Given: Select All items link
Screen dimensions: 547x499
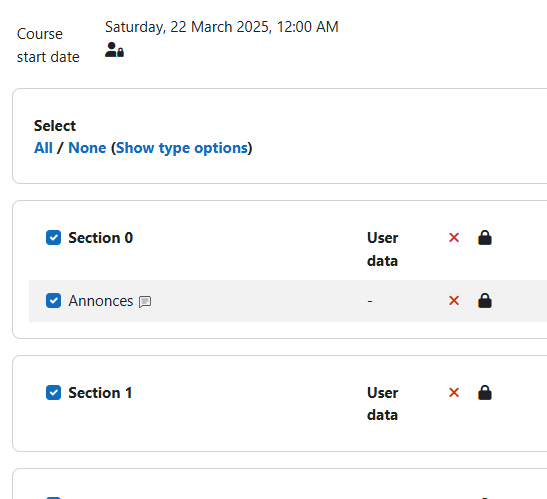Looking at the screenshot, I should (43, 148).
